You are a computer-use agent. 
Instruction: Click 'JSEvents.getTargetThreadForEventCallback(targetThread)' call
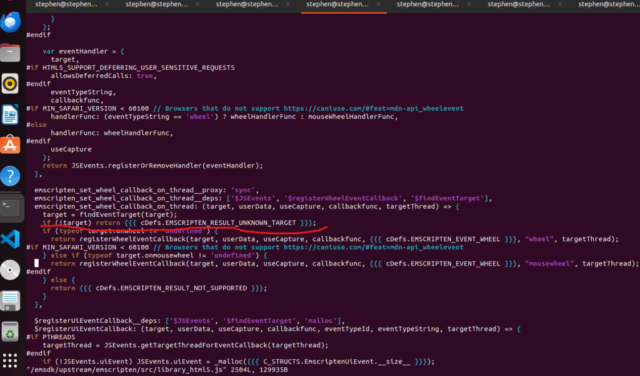pyautogui.click(x=216, y=345)
